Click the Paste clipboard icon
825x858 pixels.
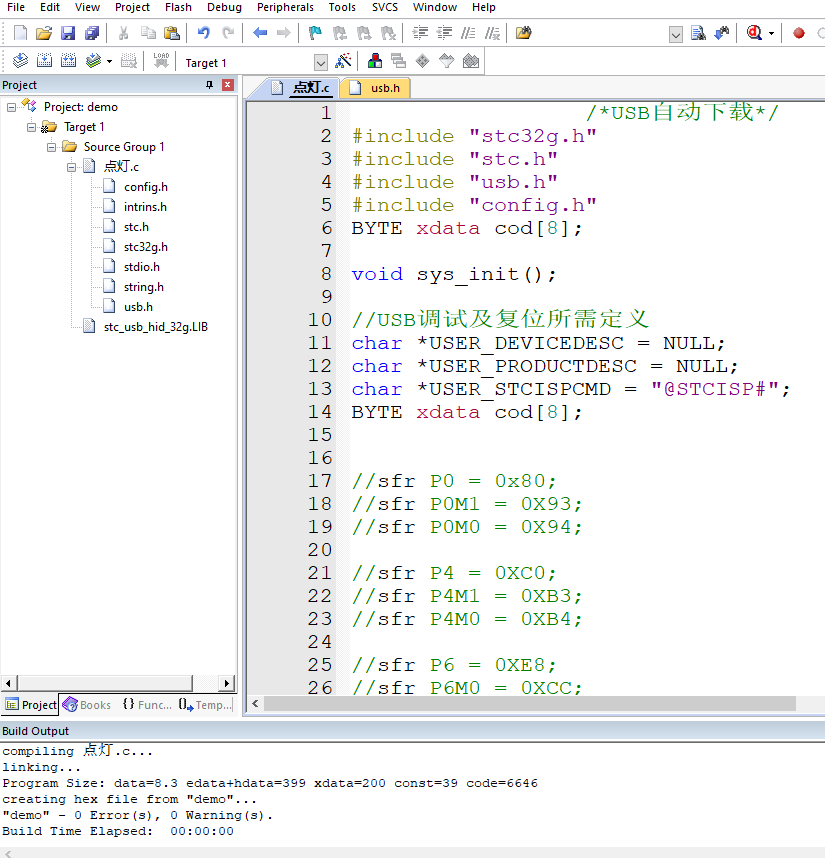172,33
